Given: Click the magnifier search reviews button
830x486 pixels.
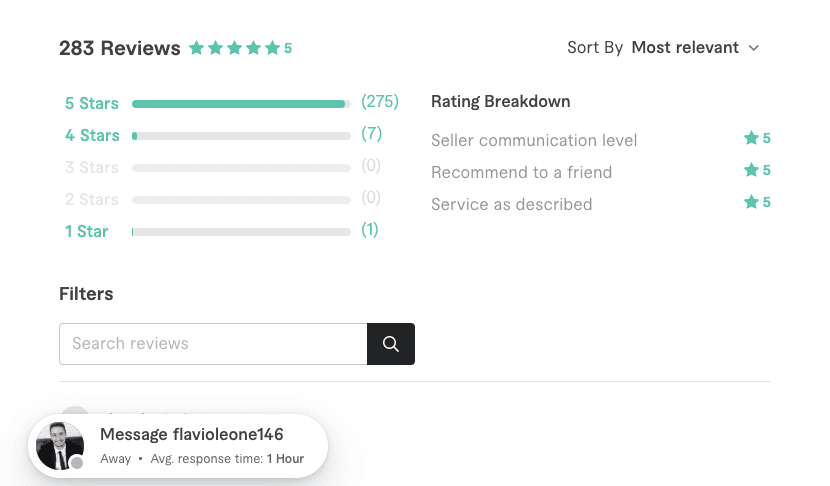Looking at the screenshot, I should [x=391, y=344].
